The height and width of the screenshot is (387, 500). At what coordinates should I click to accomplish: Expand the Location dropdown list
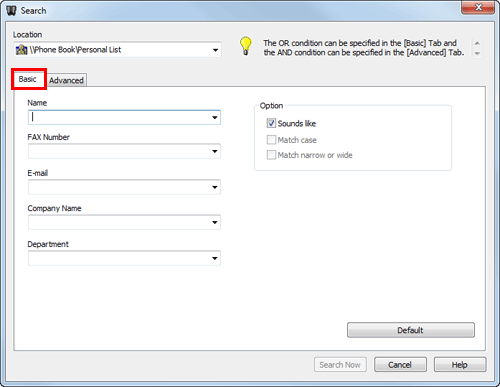[x=215, y=50]
